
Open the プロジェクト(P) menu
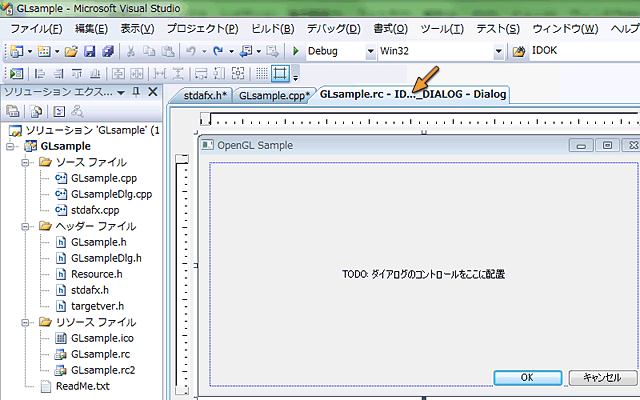(202, 29)
